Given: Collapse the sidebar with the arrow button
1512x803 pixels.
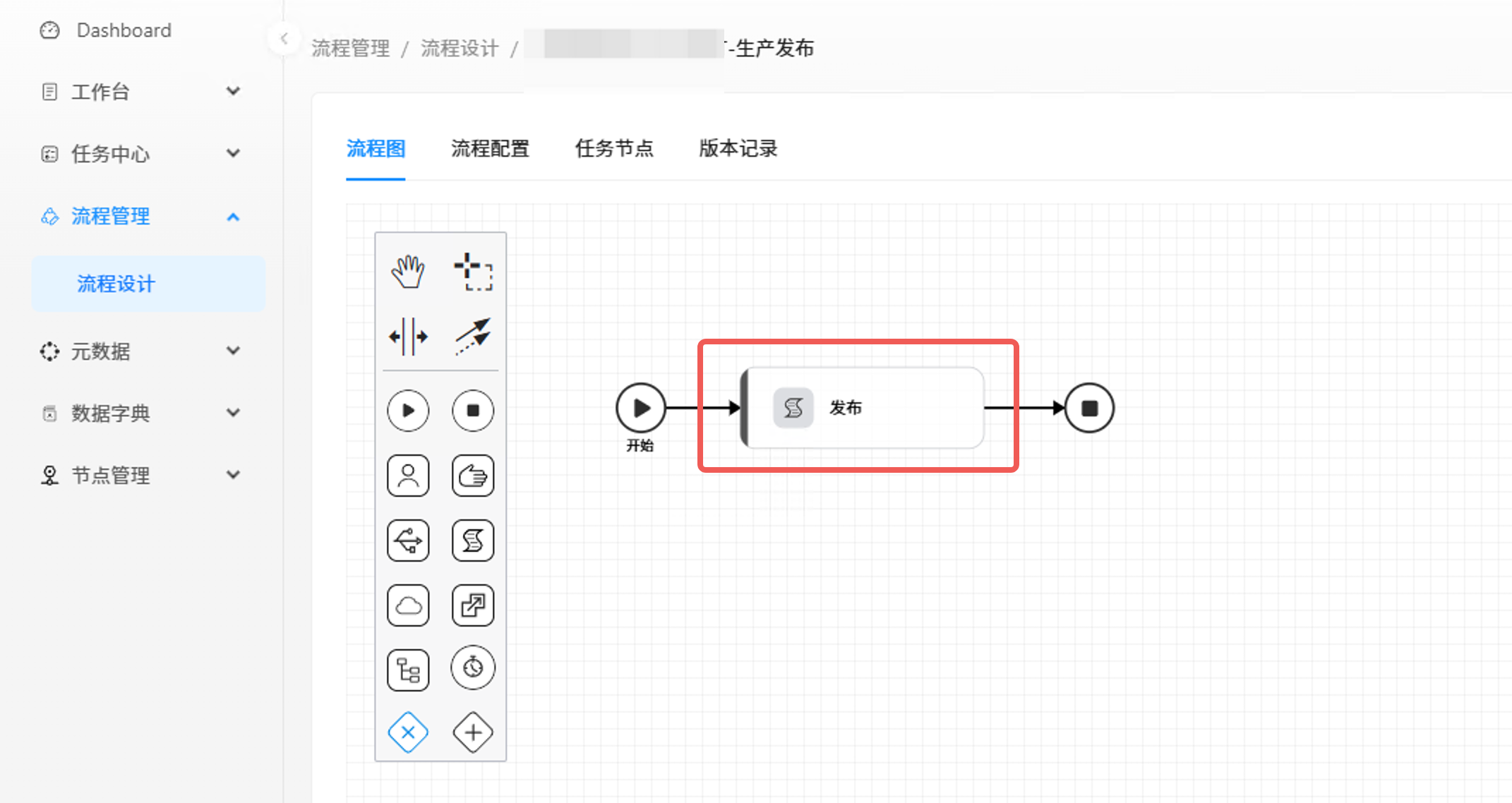Looking at the screenshot, I should pyautogui.click(x=284, y=38).
